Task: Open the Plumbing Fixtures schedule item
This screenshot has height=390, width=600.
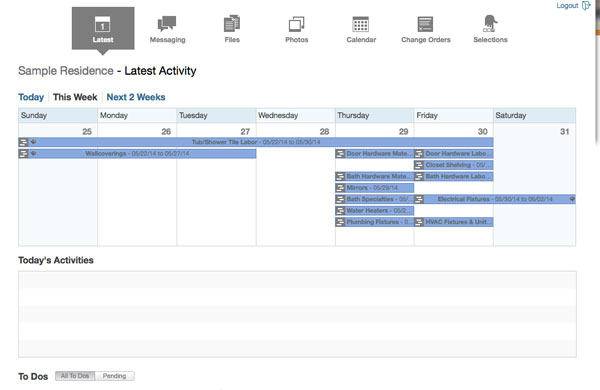Action: coord(375,222)
